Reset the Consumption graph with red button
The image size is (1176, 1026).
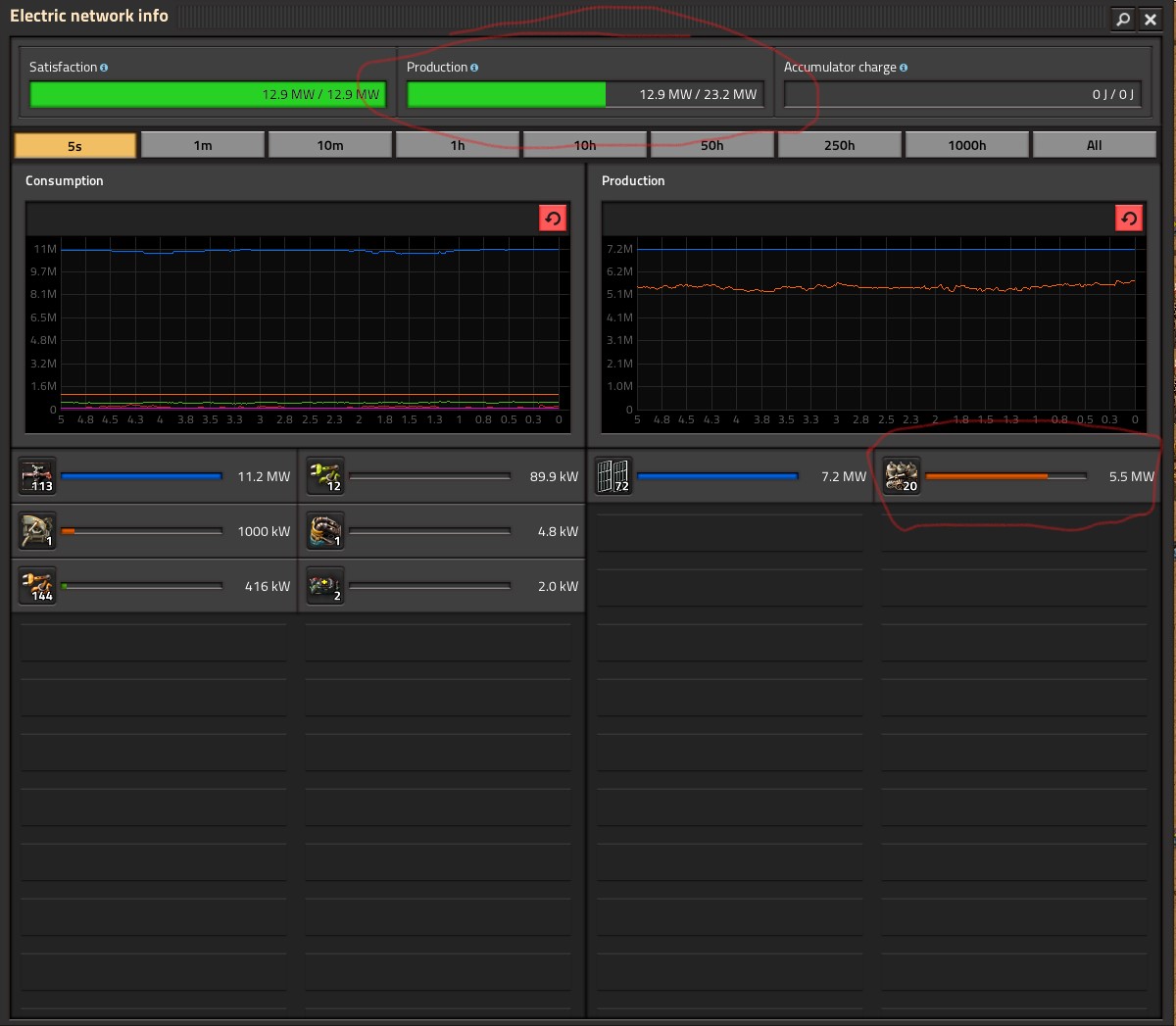(x=553, y=218)
